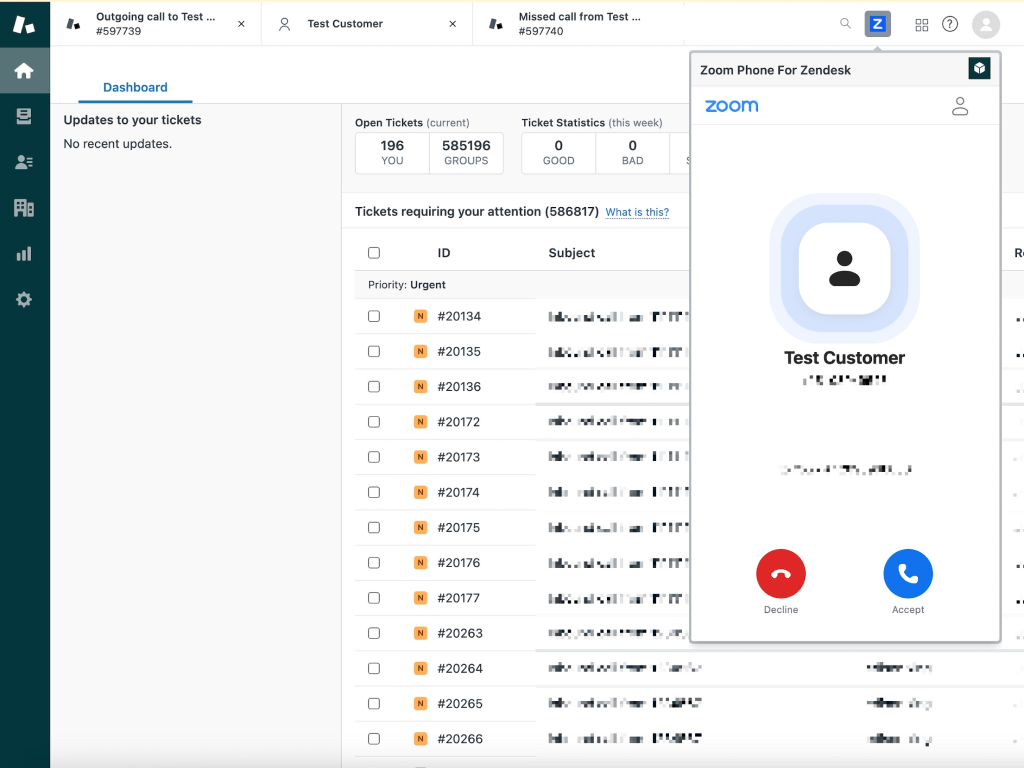Open the Zendesk search magnifier
1024x768 pixels.
(x=846, y=24)
